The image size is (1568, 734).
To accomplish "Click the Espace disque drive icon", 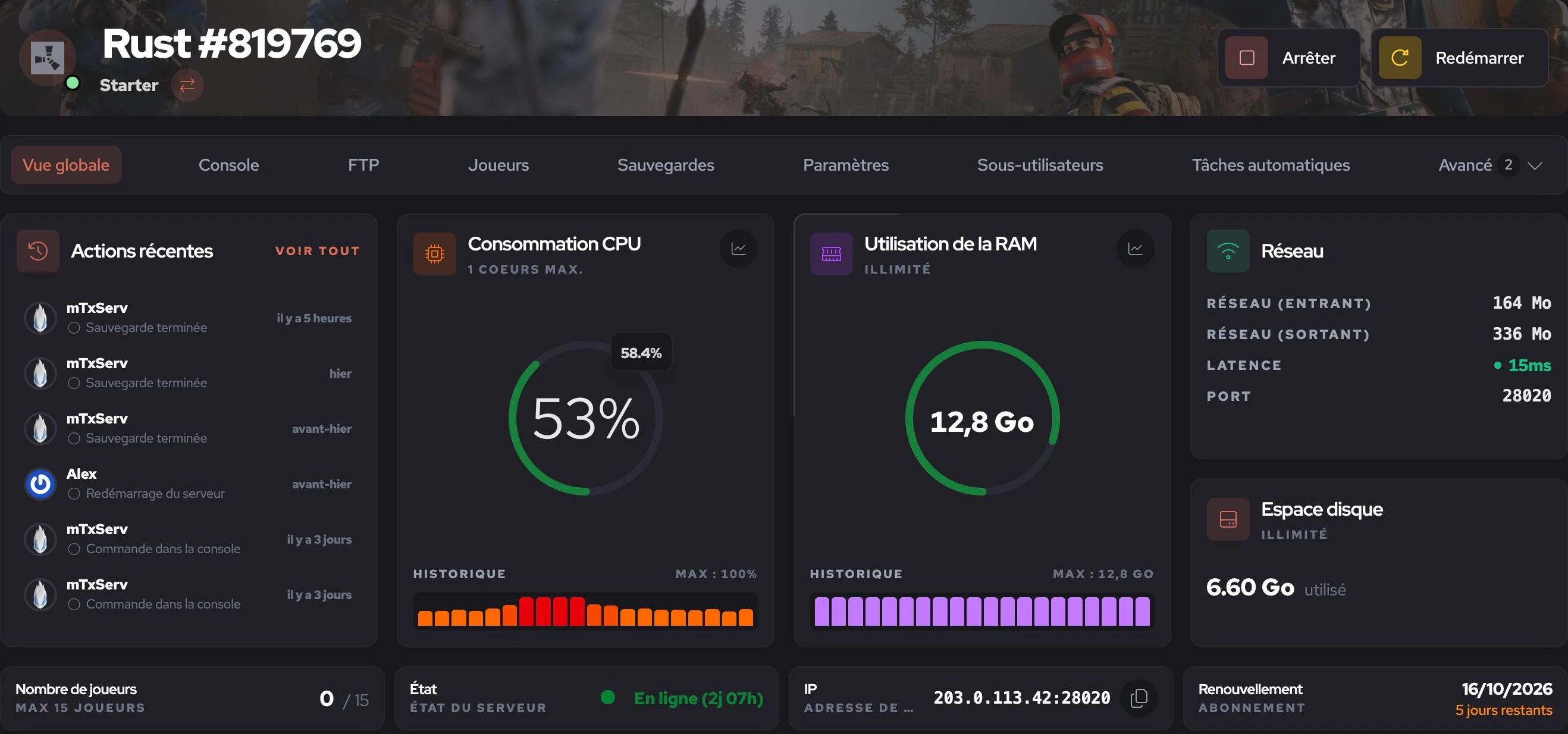I will 1228,519.
